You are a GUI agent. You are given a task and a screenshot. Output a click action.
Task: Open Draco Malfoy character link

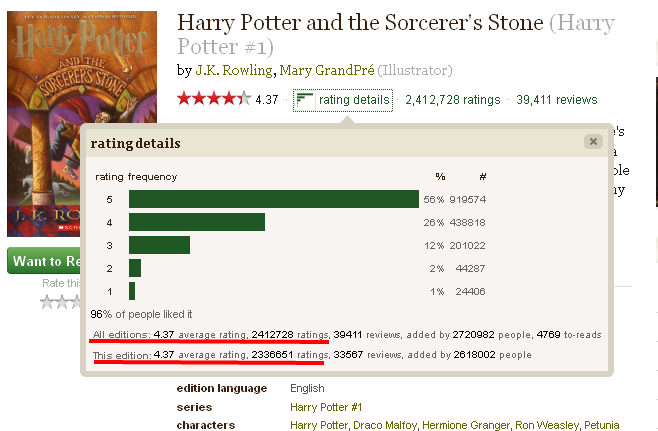[x=384, y=426]
